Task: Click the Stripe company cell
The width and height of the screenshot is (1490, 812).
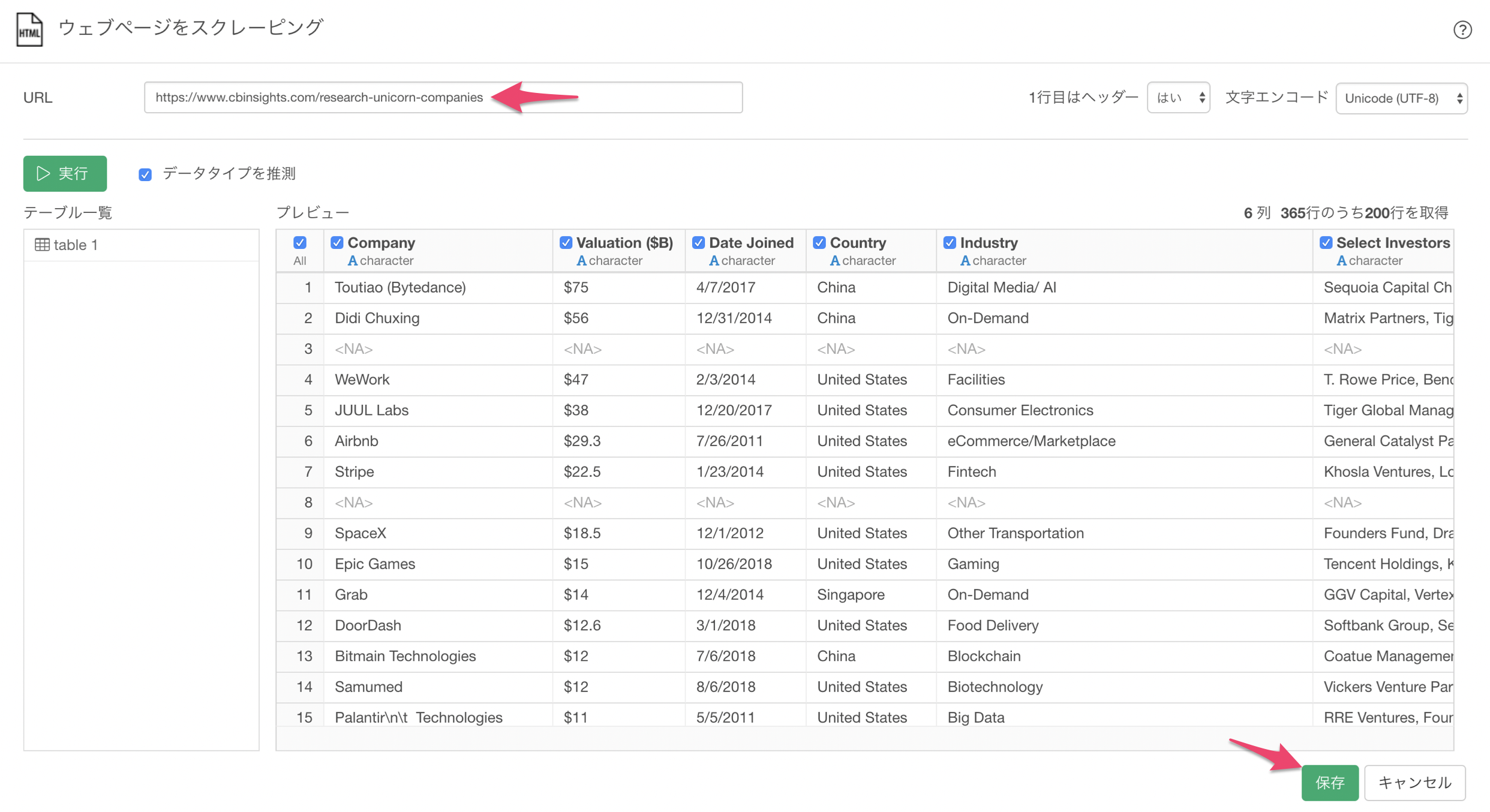Action: tap(438, 472)
